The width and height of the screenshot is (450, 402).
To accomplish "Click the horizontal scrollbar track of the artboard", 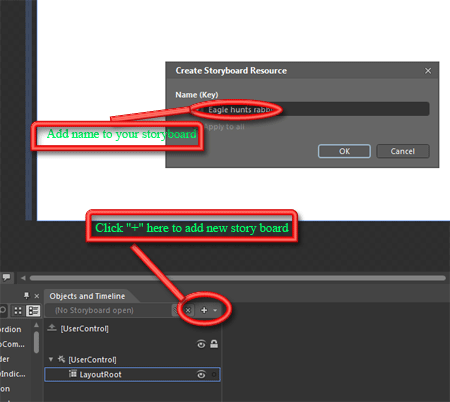I will point(238,278).
